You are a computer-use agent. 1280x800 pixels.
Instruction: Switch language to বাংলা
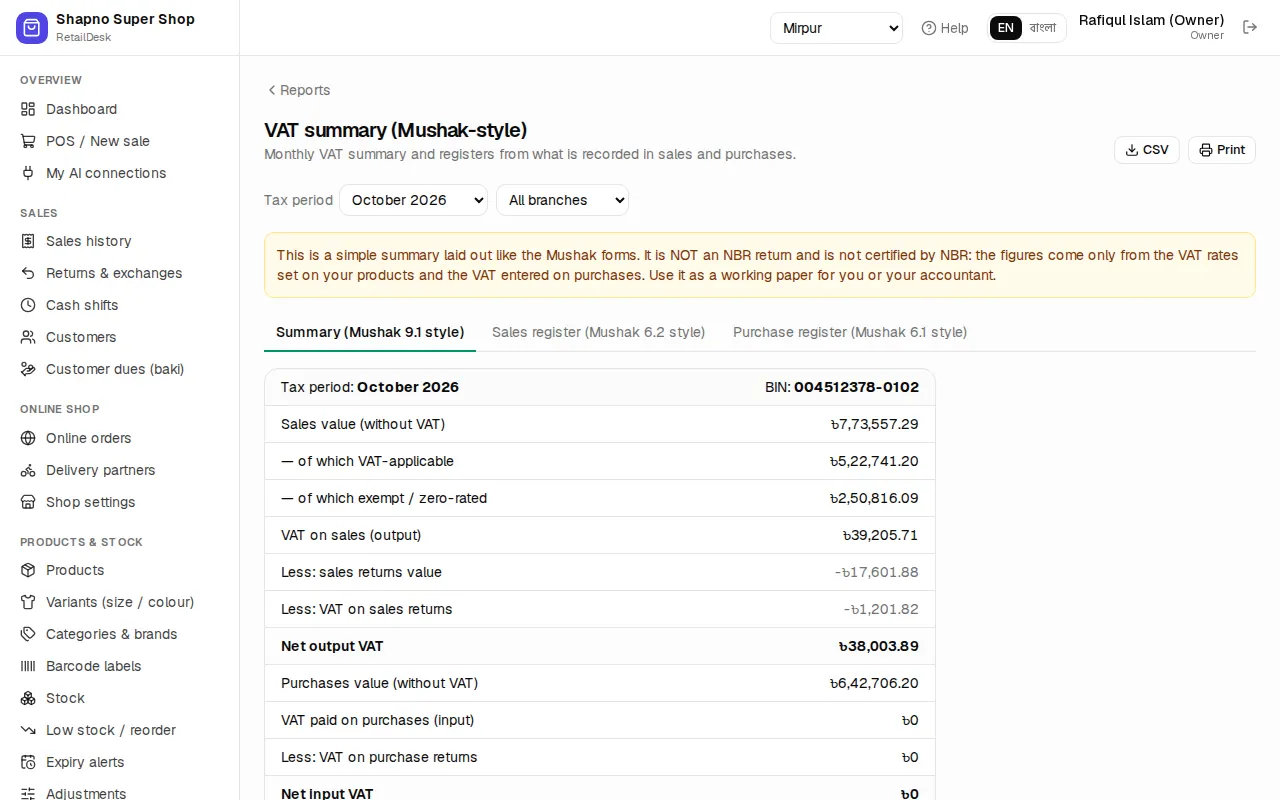click(x=1043, y=28)
